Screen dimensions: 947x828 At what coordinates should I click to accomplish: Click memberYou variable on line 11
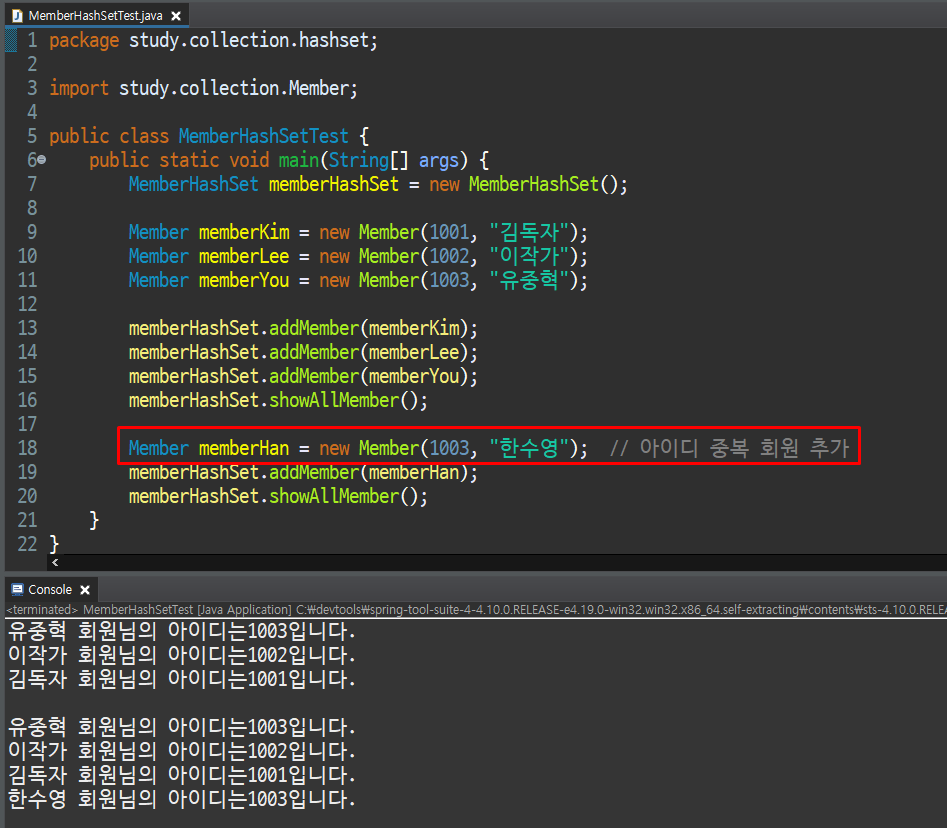pyautogui.click(x=244, y=280)
